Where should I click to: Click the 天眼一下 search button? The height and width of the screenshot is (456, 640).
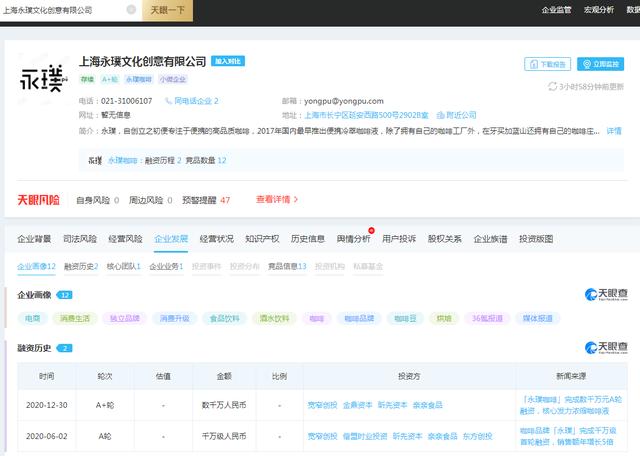tap(166, 10)
